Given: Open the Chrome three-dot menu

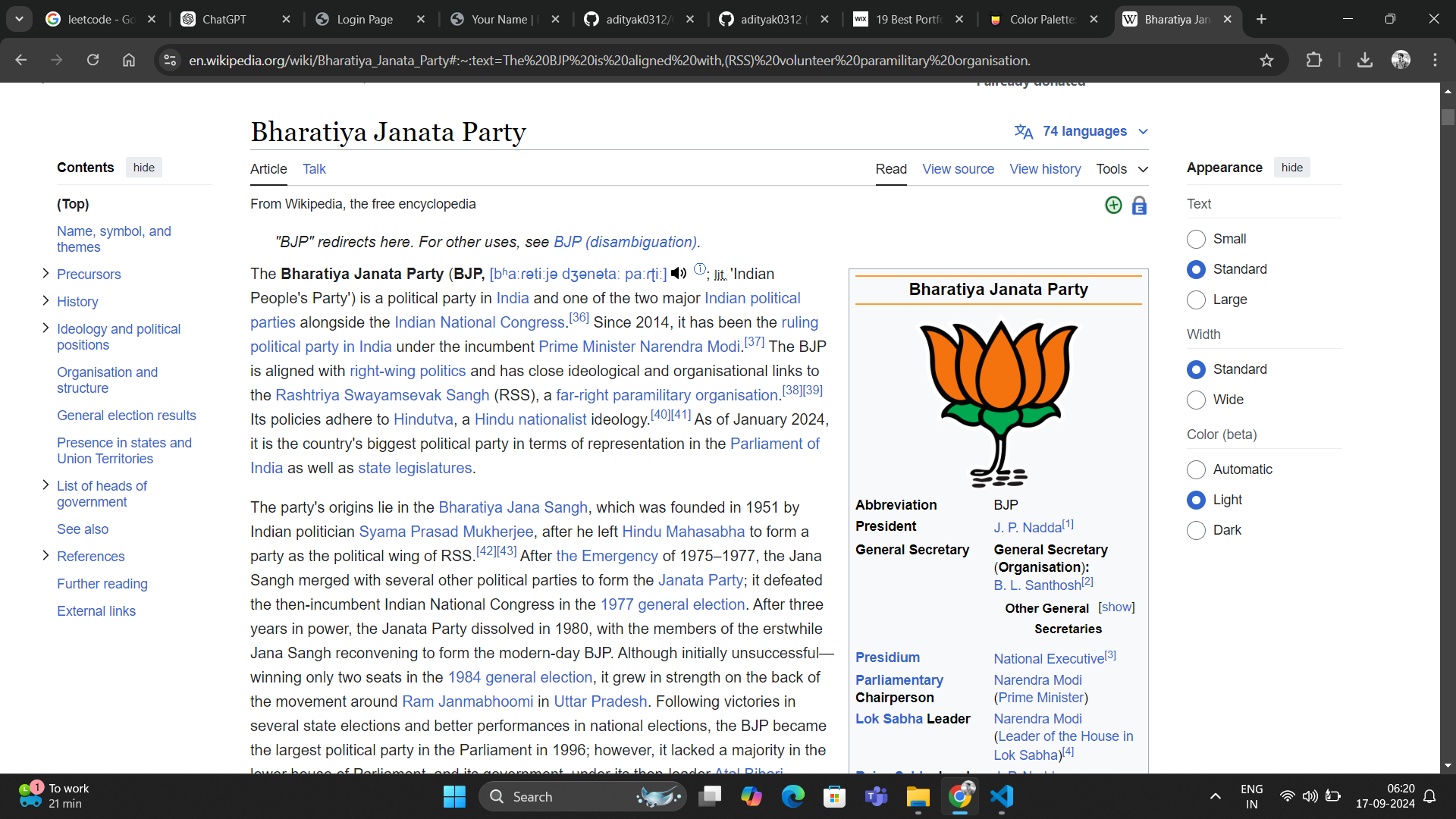Looking at the screenshot, I should point(1435,60).
